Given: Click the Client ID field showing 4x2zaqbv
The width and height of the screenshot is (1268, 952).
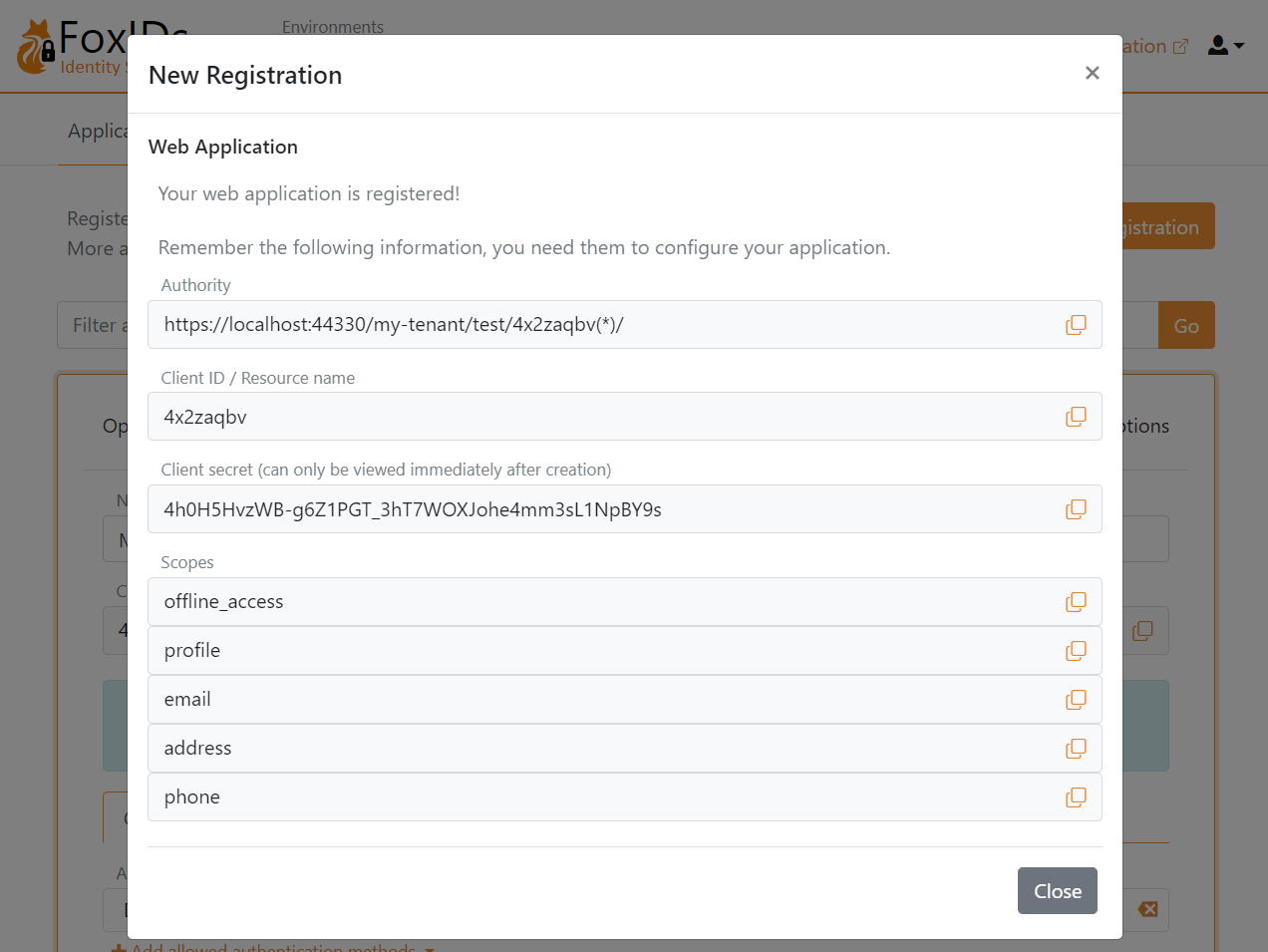Looking at the screenshot, I should tap(598, 417).
